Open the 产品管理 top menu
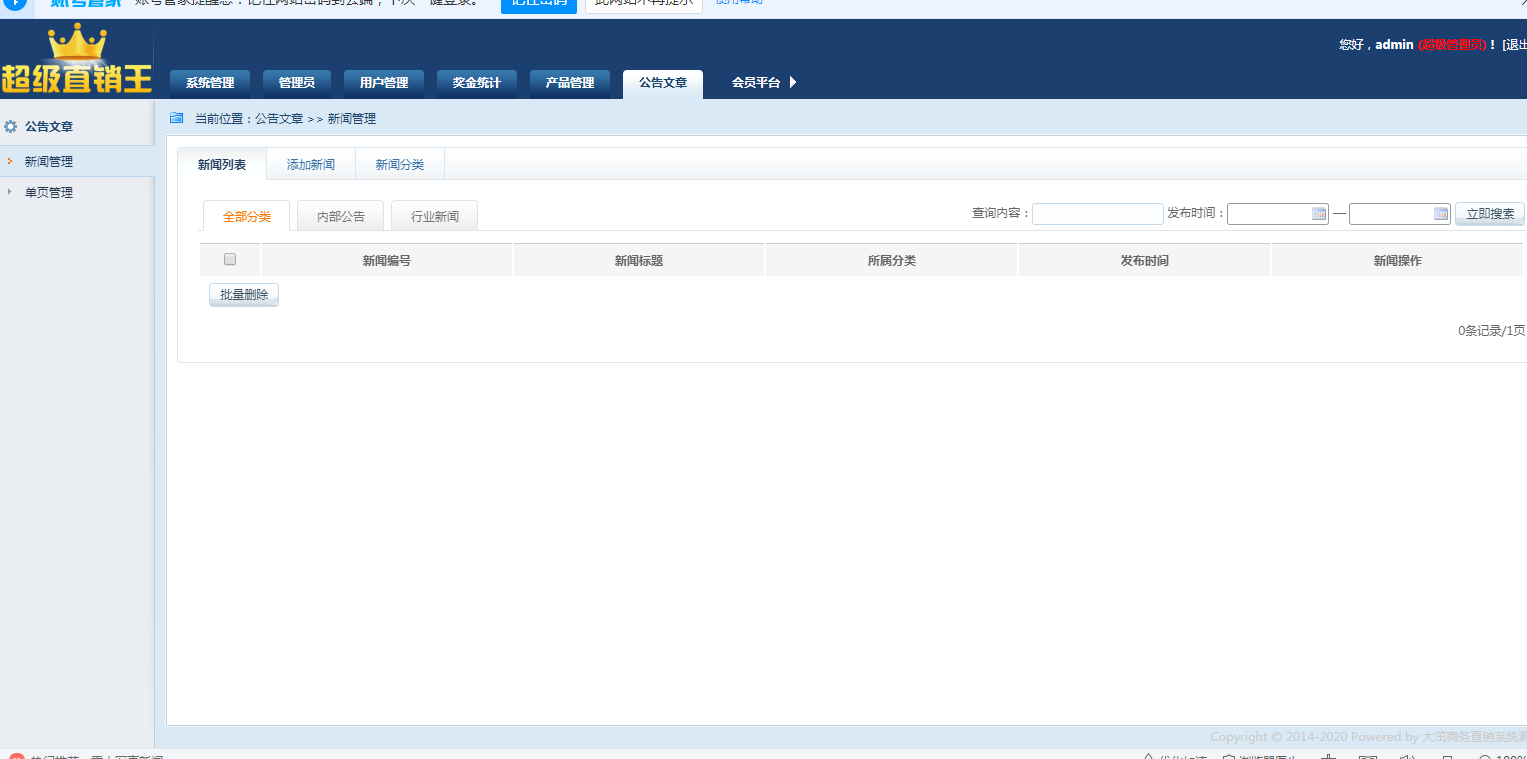 570,83
